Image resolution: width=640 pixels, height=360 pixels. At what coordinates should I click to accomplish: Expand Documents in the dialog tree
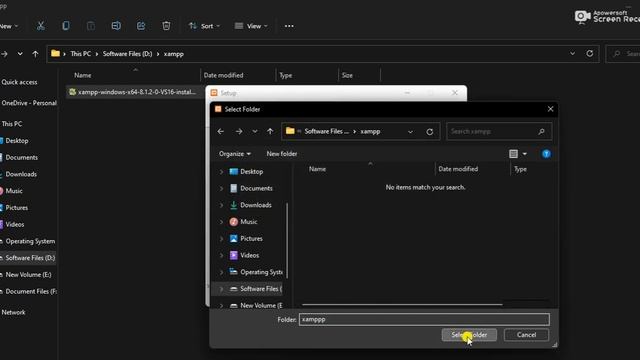coord(222,189)
